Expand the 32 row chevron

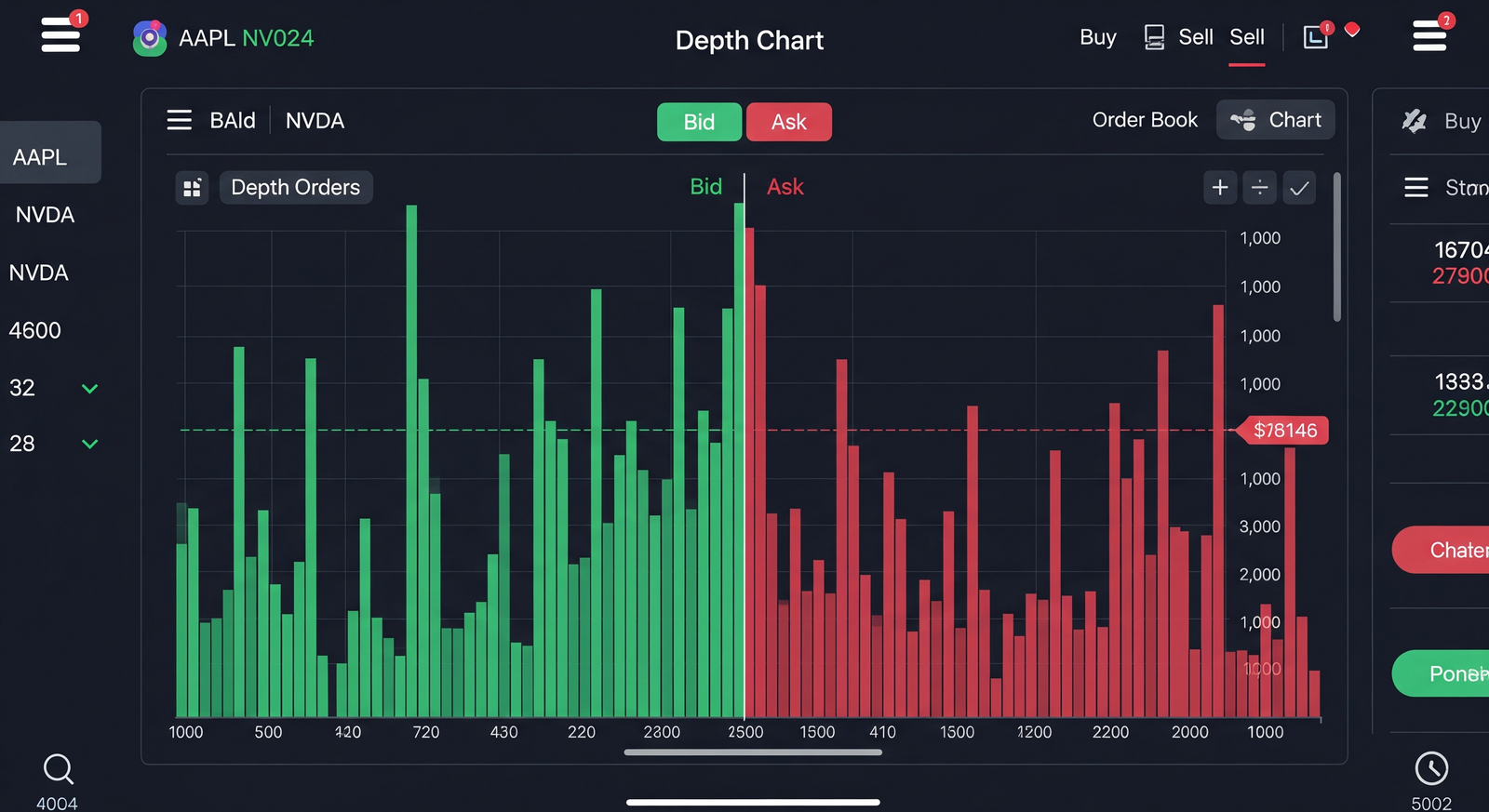tap(89, 389)
